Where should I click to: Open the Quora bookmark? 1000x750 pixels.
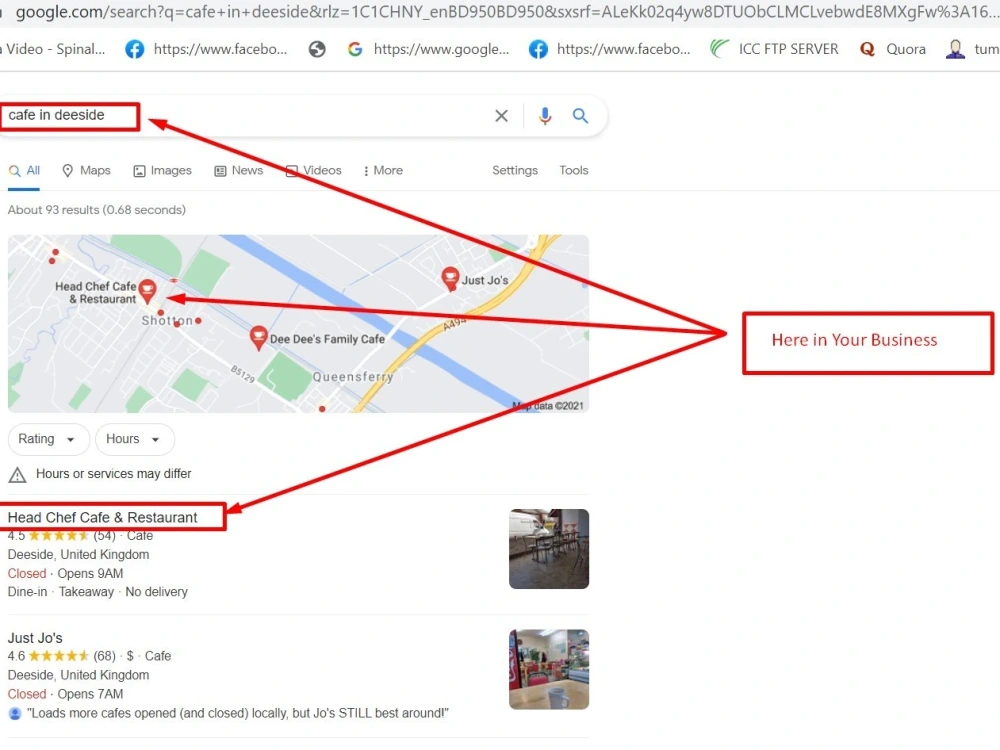893,49
